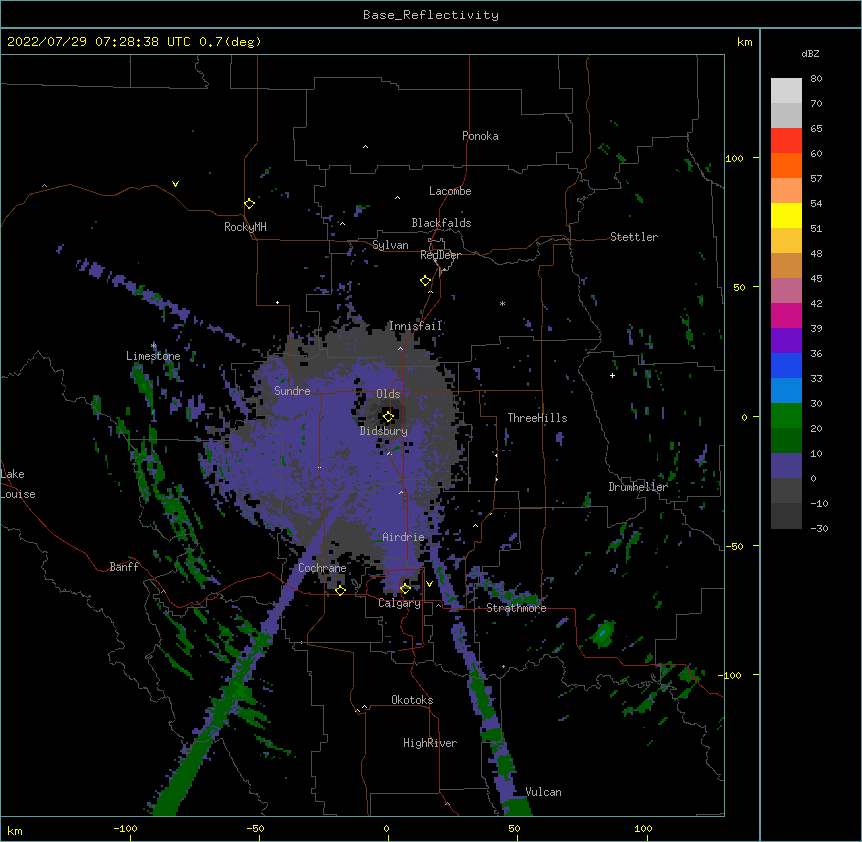The image size is (862, 842).
Task: Select the radar site diamond between Olds and Didsbury
Action: click(388, 417)
